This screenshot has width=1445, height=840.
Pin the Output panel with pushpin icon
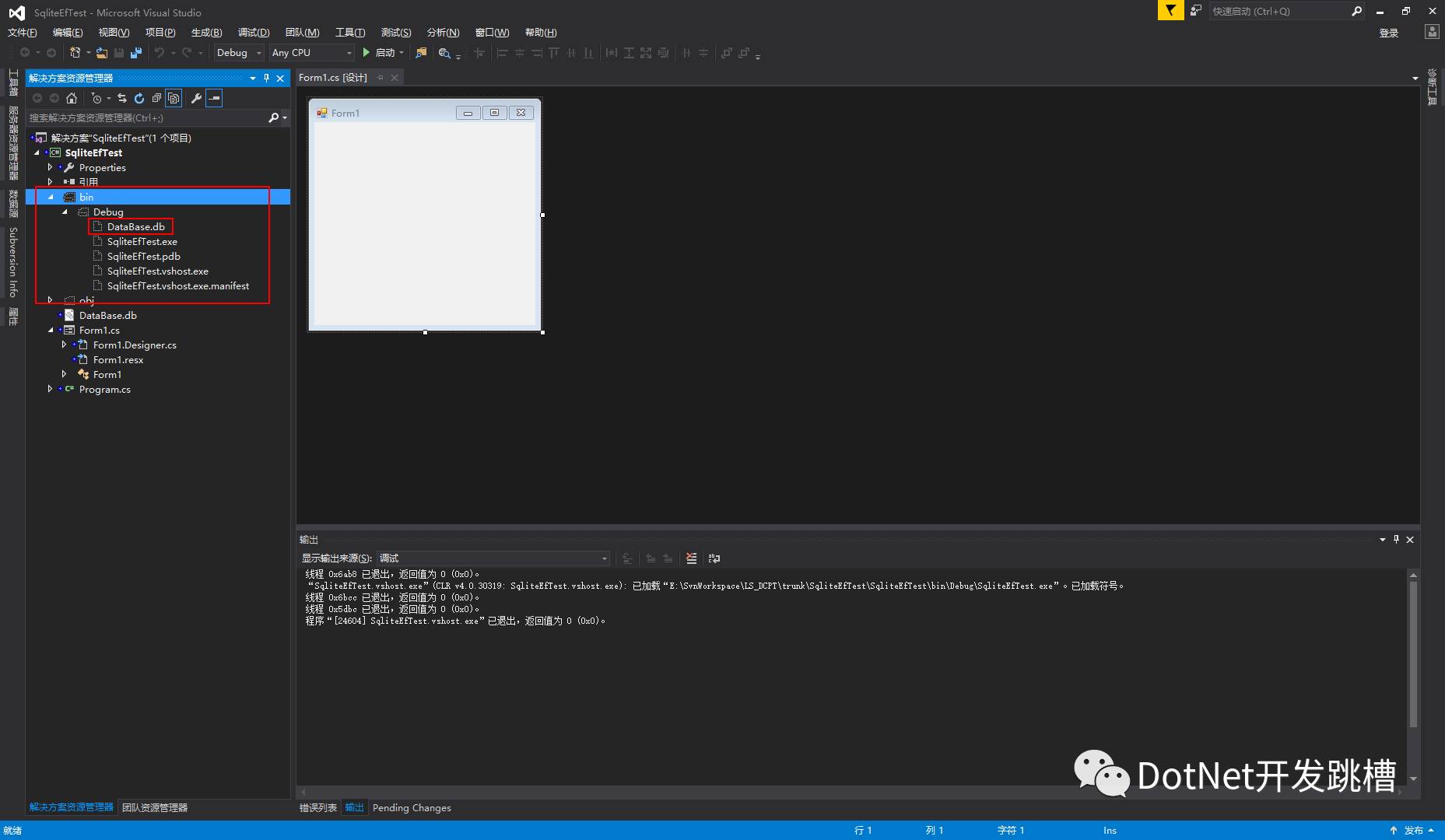pyautogui.click(x=1396, y=539)
